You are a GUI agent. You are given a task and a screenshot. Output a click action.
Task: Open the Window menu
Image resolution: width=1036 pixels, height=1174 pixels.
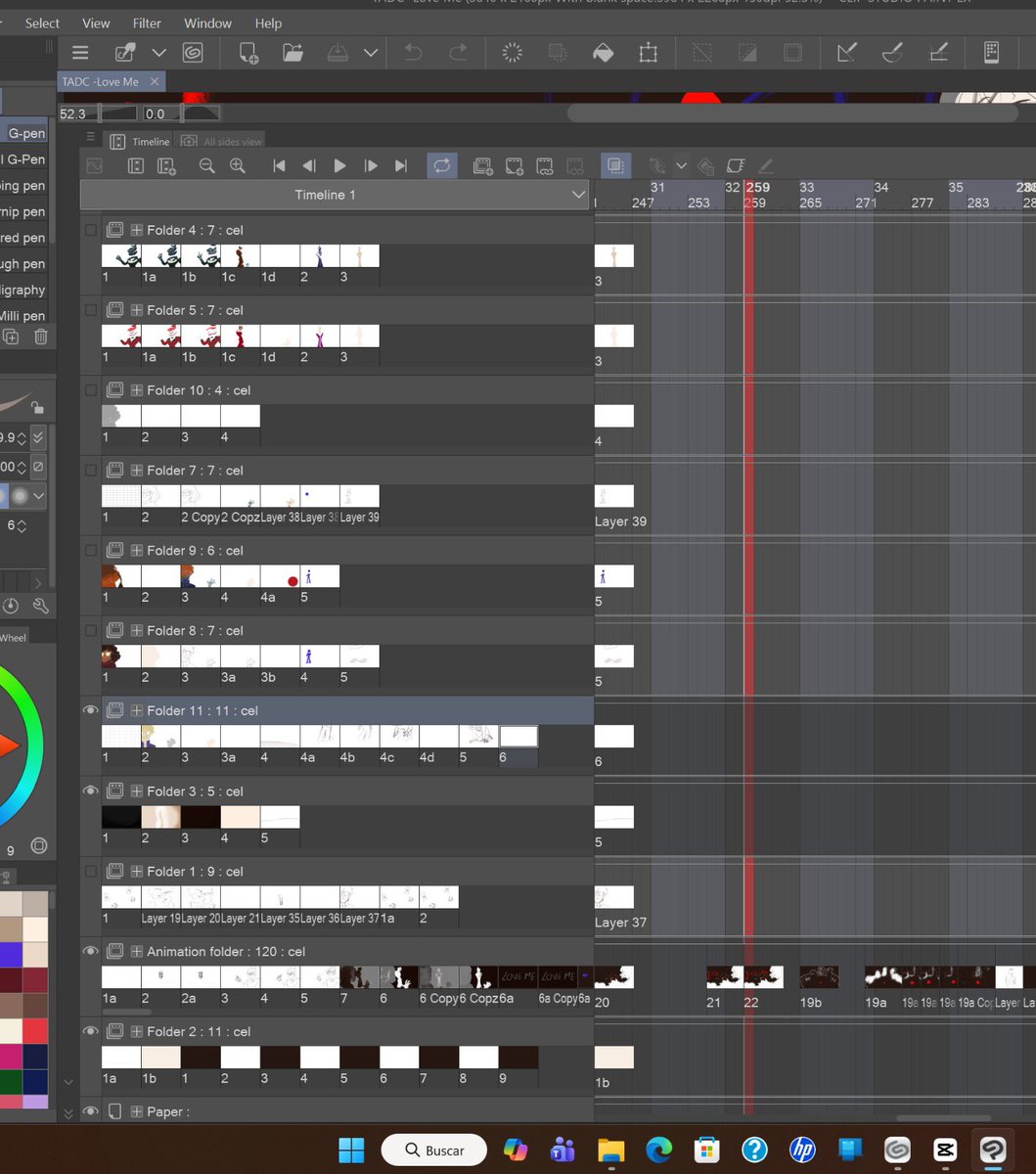pos(208,23)
